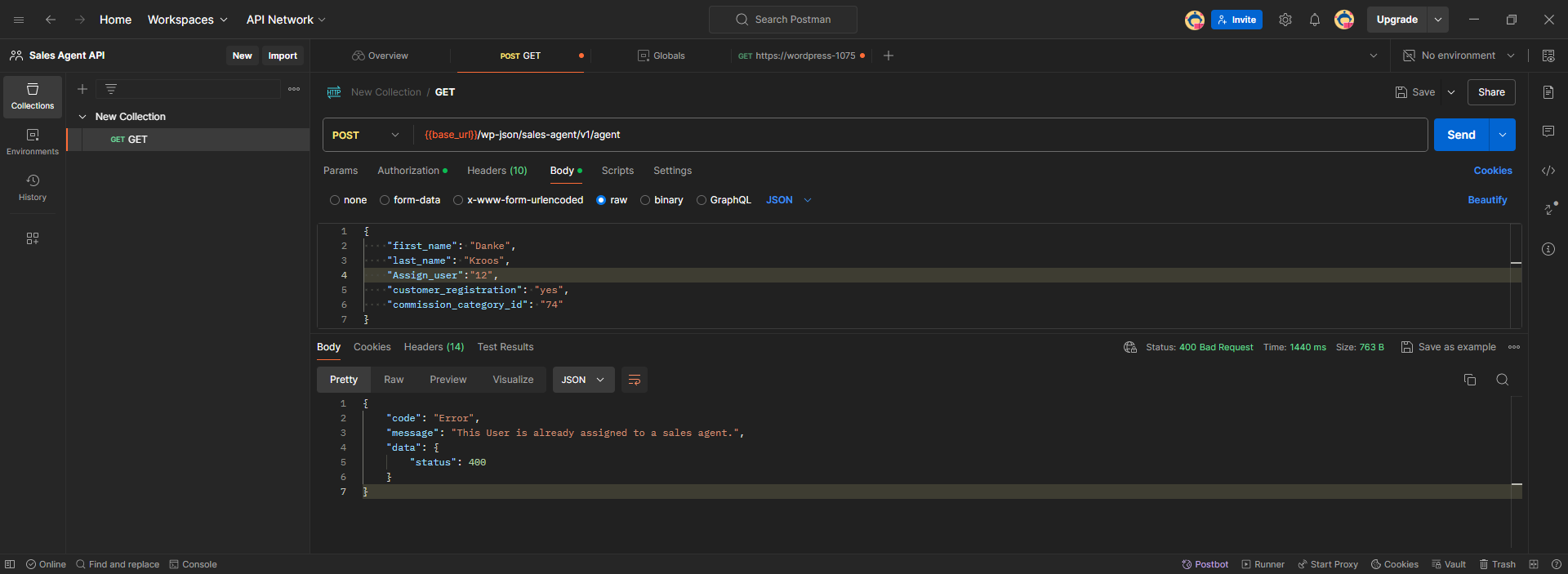Collapse the New Collection folder
The height and width of the screenshot is (574, 1568).
point(82,117)
